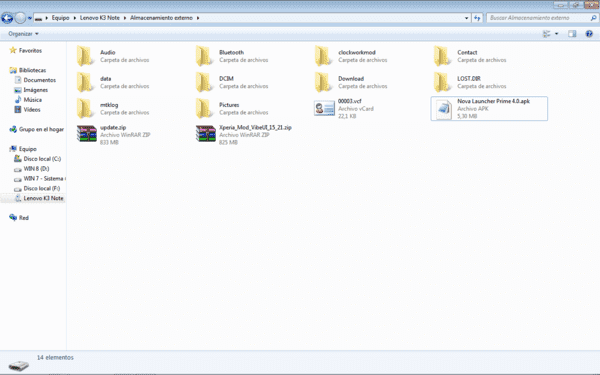
Task: Open recent pages dropdown arrow
Action: (x=29, y=18)
